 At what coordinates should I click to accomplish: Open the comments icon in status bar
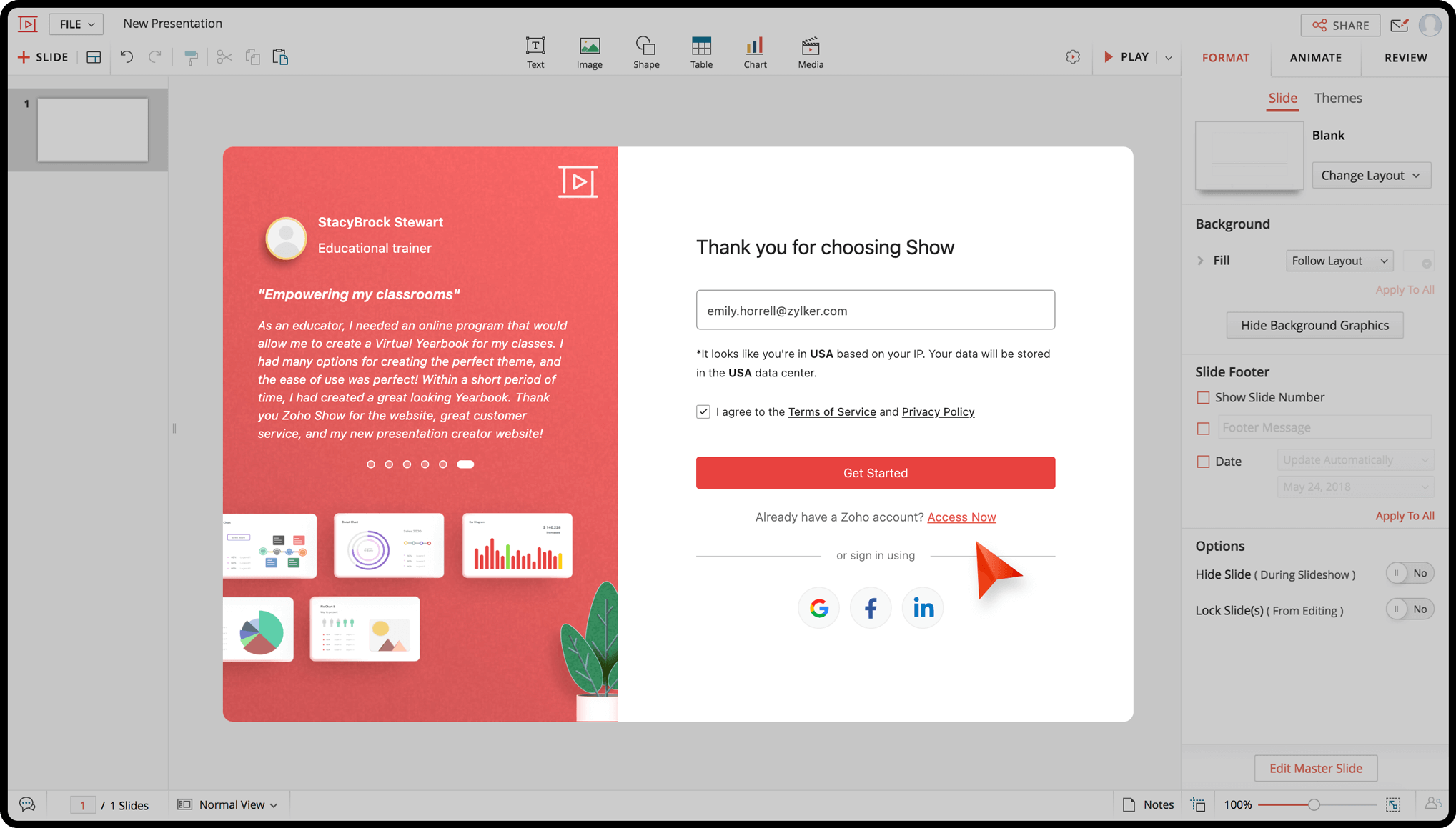pos(27,804)
